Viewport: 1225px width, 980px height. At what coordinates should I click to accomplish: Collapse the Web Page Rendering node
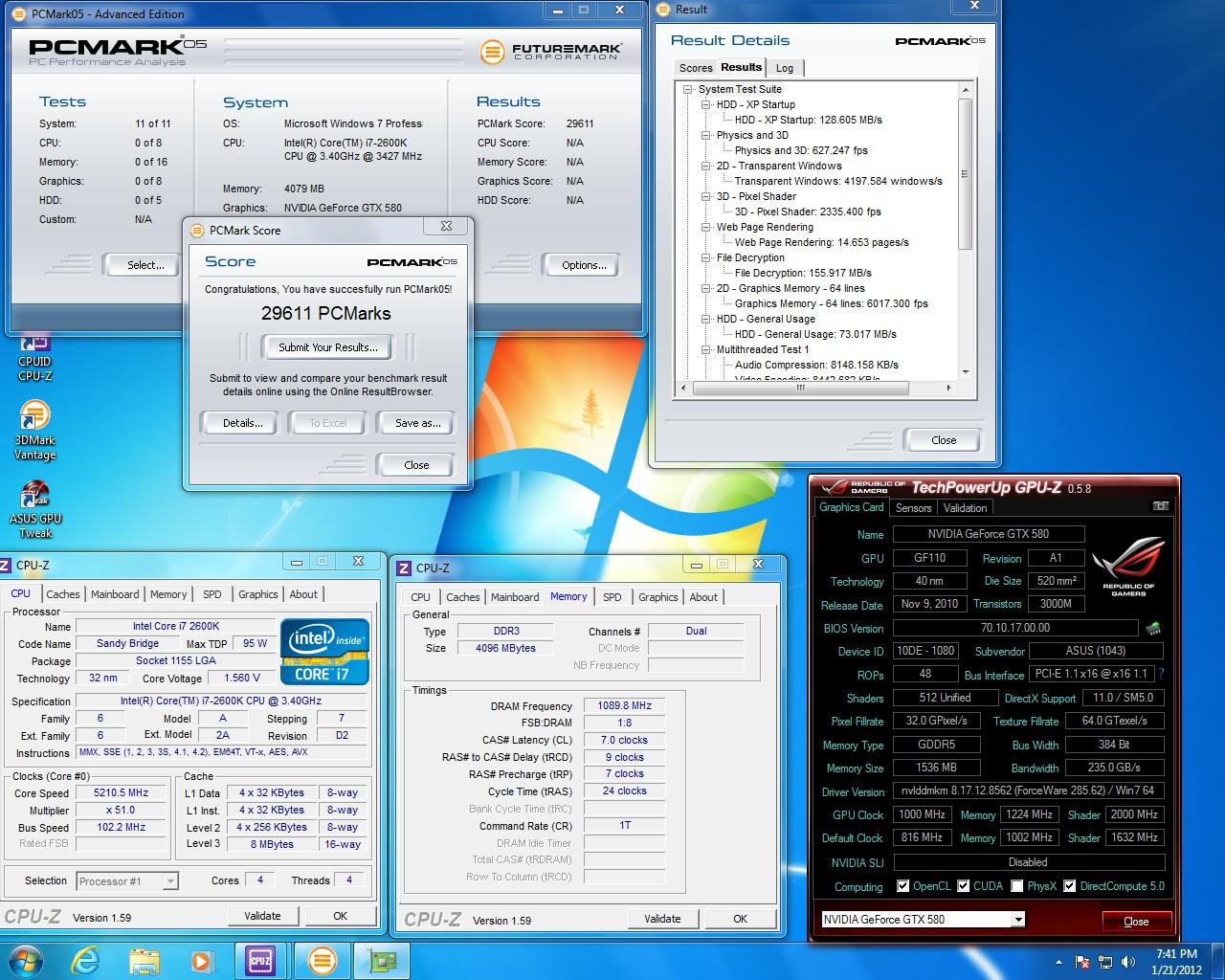point(705,227)
